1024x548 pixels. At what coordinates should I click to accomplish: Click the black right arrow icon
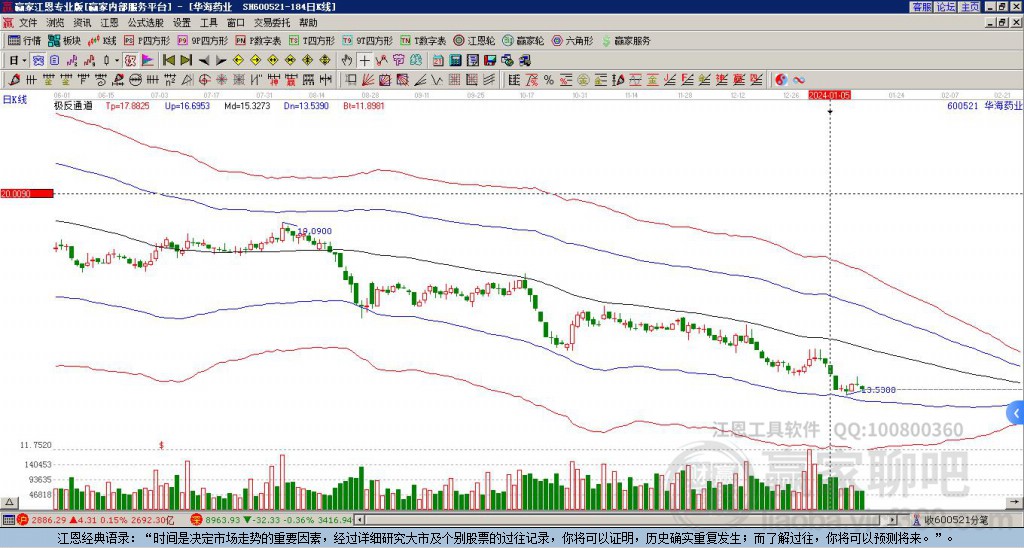click(x=221, y=61)
